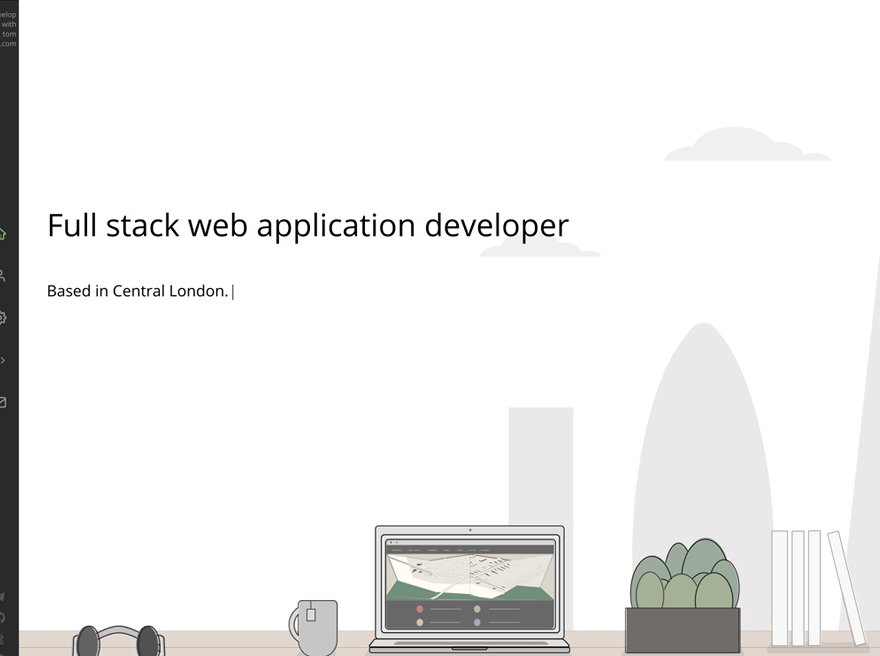Open the person/about icon in sidebar
880x656 pixels.
[x=2, y=276]
